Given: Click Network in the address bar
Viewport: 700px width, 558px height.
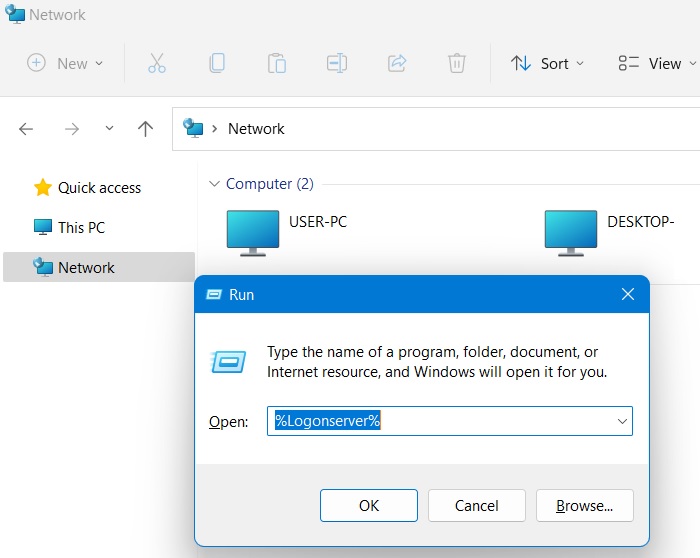Looking at the screenshot, I should 256,129.
